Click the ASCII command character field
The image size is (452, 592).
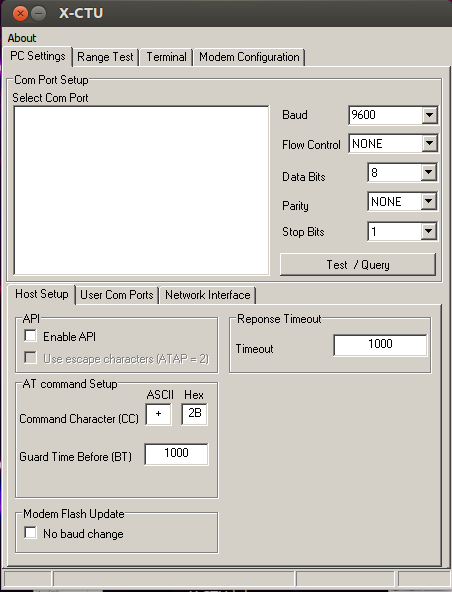[x=158, y=414]
